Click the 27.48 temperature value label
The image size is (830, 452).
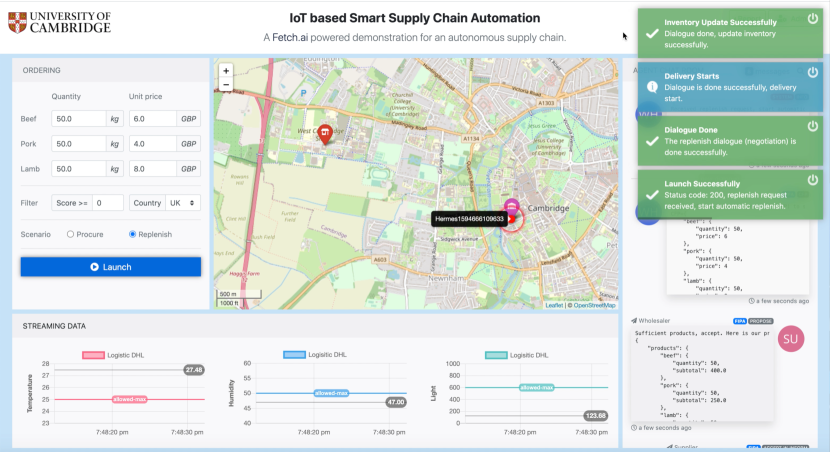click(x=194, y=370)
